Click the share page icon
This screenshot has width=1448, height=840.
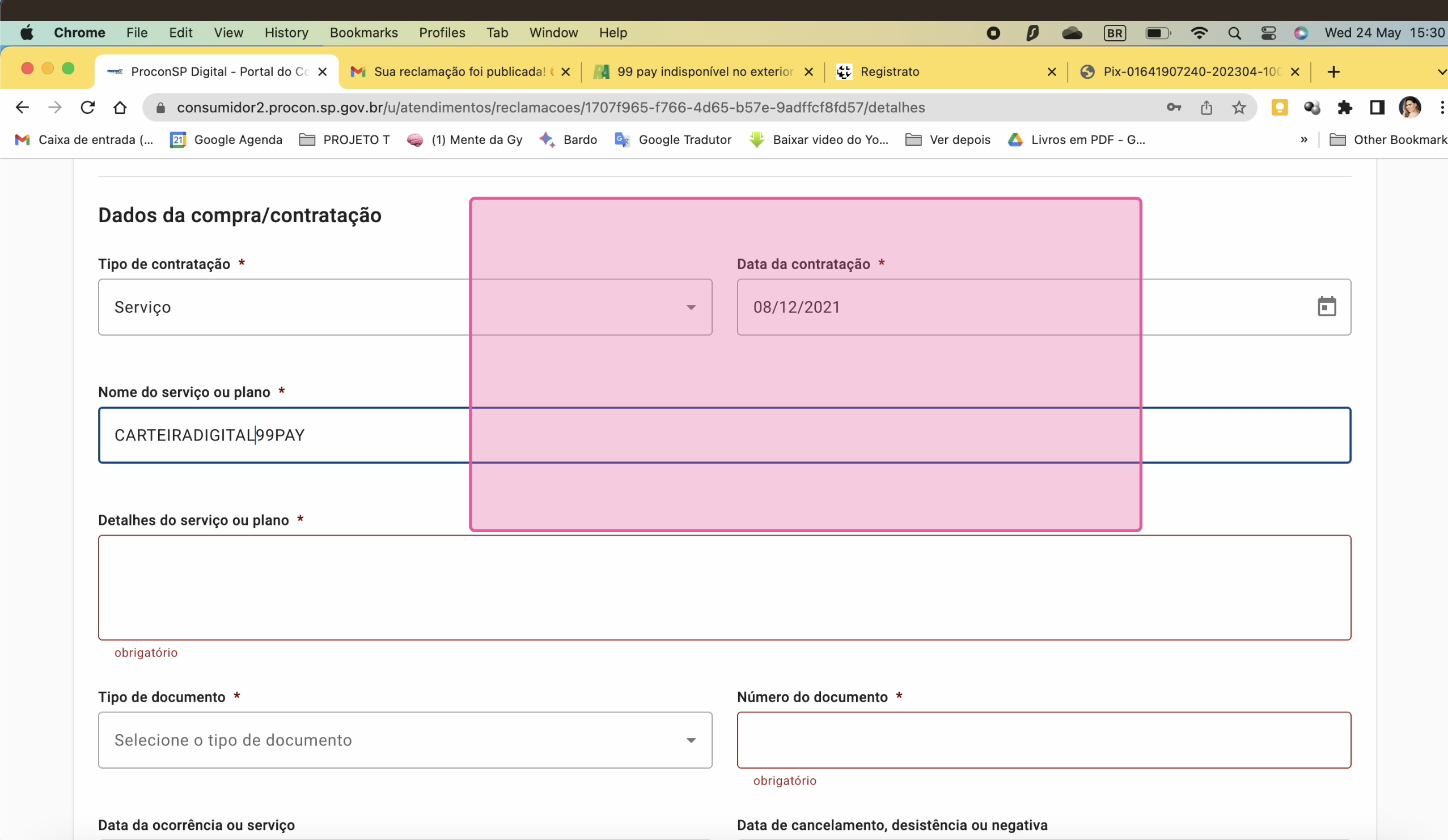pyautogui.click(x=1206, y=108)
